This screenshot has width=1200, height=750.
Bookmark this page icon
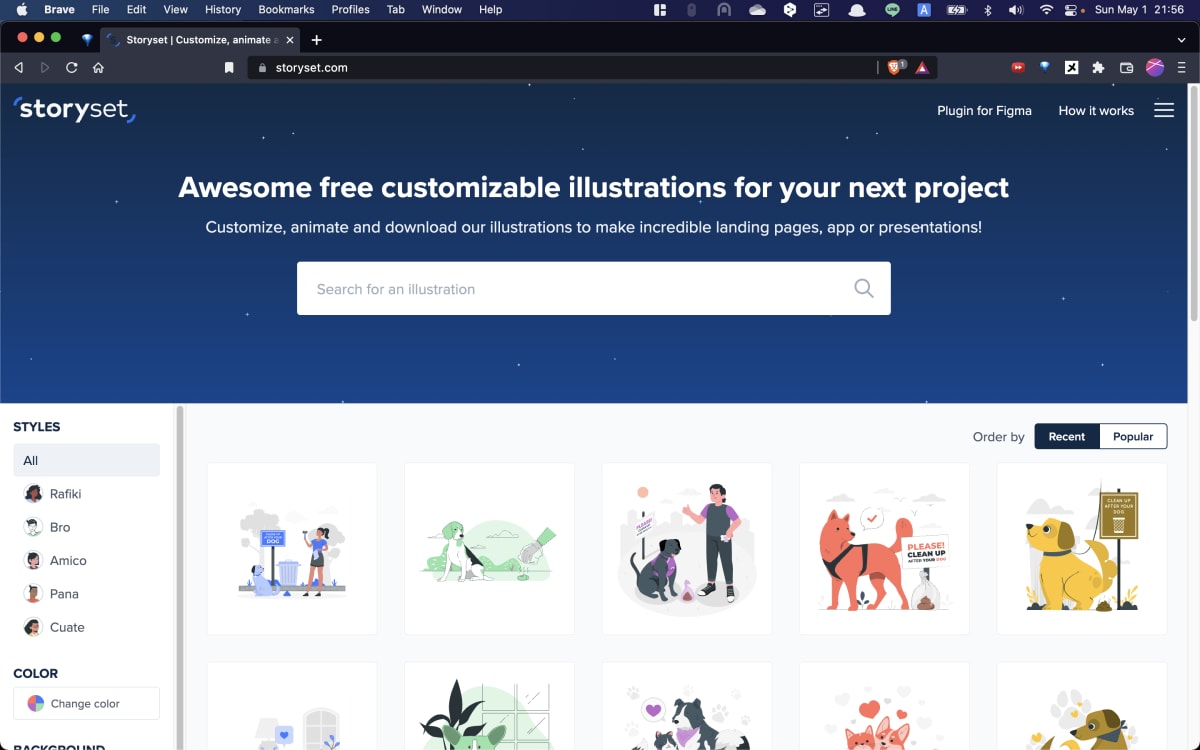click(x=229, y=68)
